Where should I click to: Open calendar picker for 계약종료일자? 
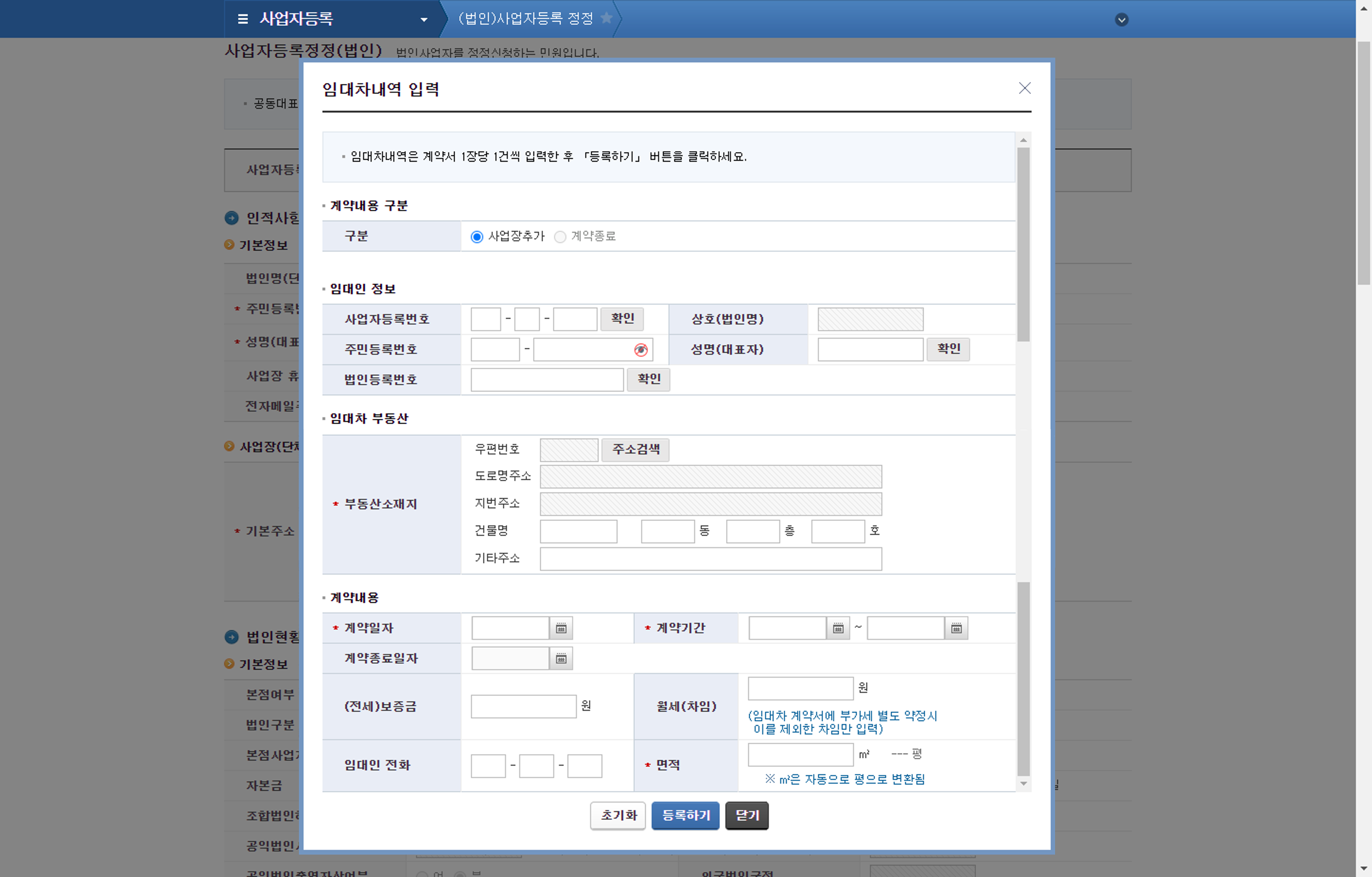click(x=561, y=659)
